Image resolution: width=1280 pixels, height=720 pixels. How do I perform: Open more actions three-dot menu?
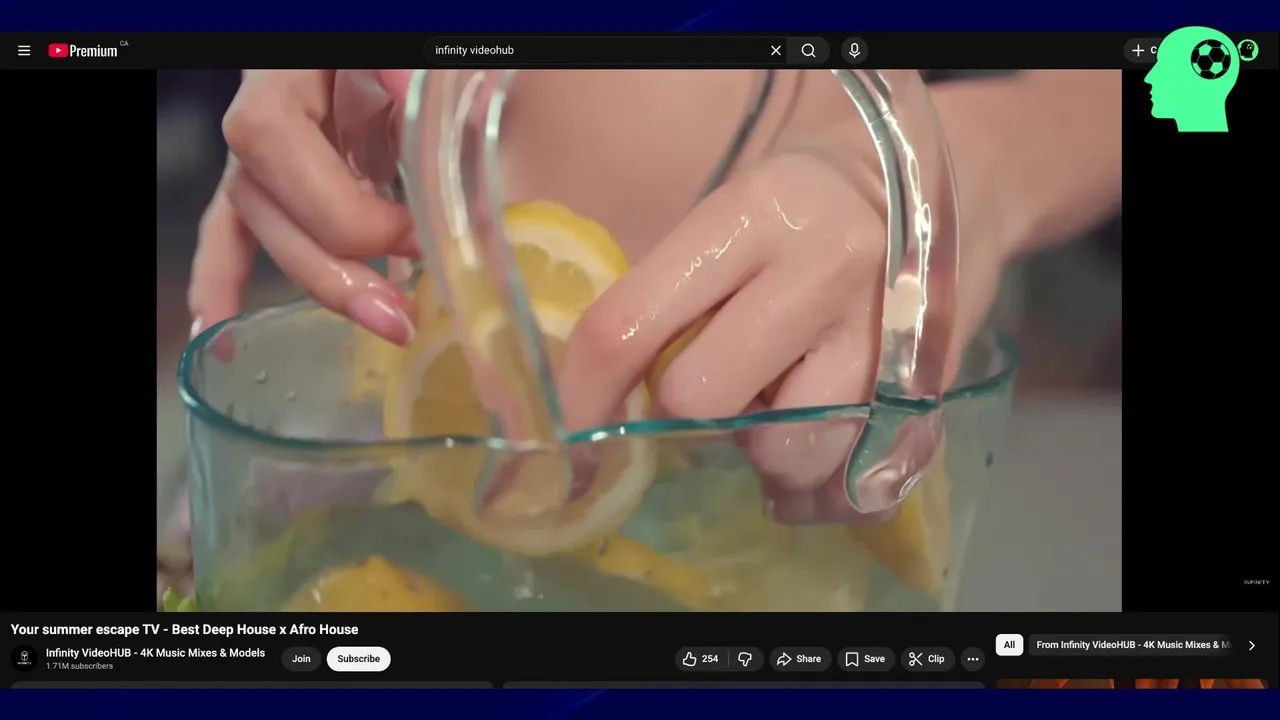click(x=973, y=659)
